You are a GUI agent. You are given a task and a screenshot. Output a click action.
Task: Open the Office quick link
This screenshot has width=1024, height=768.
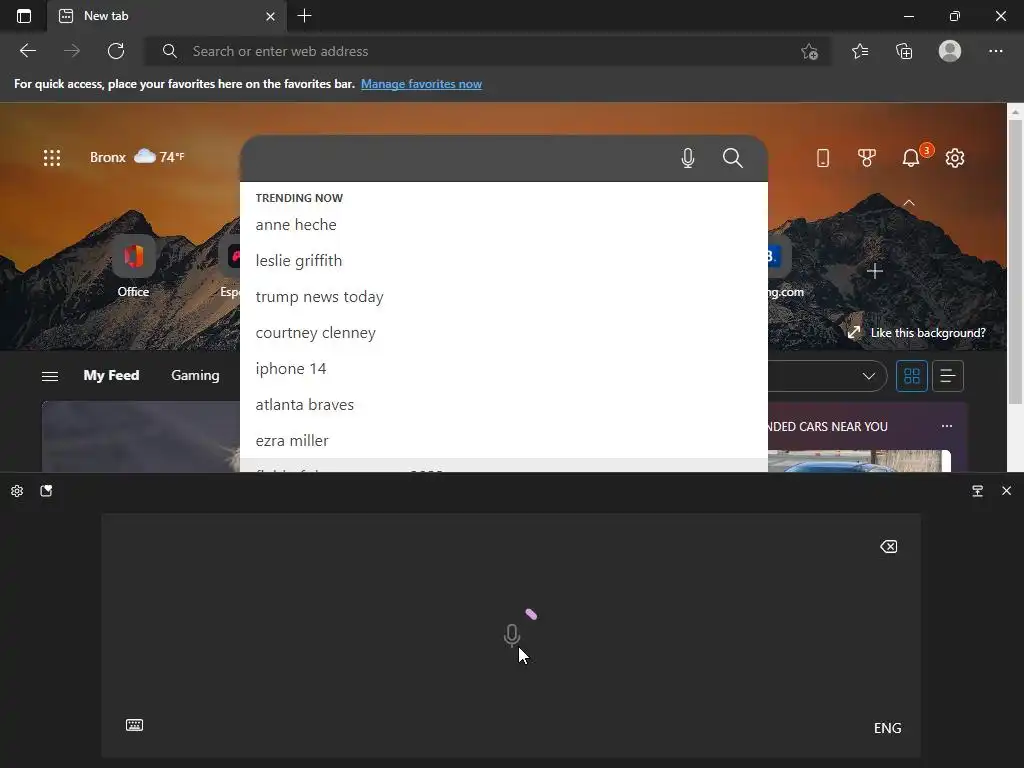tap(133, 268)
